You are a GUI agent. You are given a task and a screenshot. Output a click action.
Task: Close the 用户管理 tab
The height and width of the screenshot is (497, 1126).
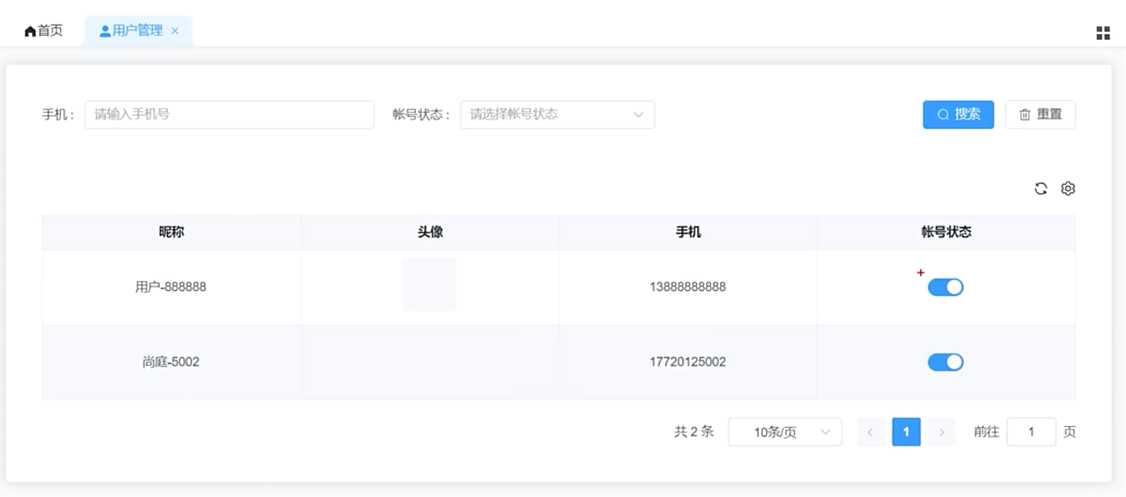(175, 31)
